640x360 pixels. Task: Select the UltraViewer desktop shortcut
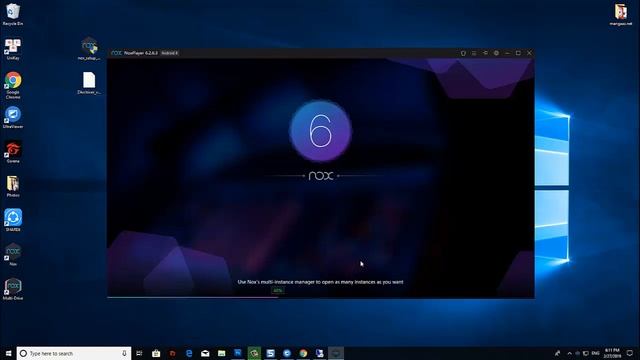point(13,118)
